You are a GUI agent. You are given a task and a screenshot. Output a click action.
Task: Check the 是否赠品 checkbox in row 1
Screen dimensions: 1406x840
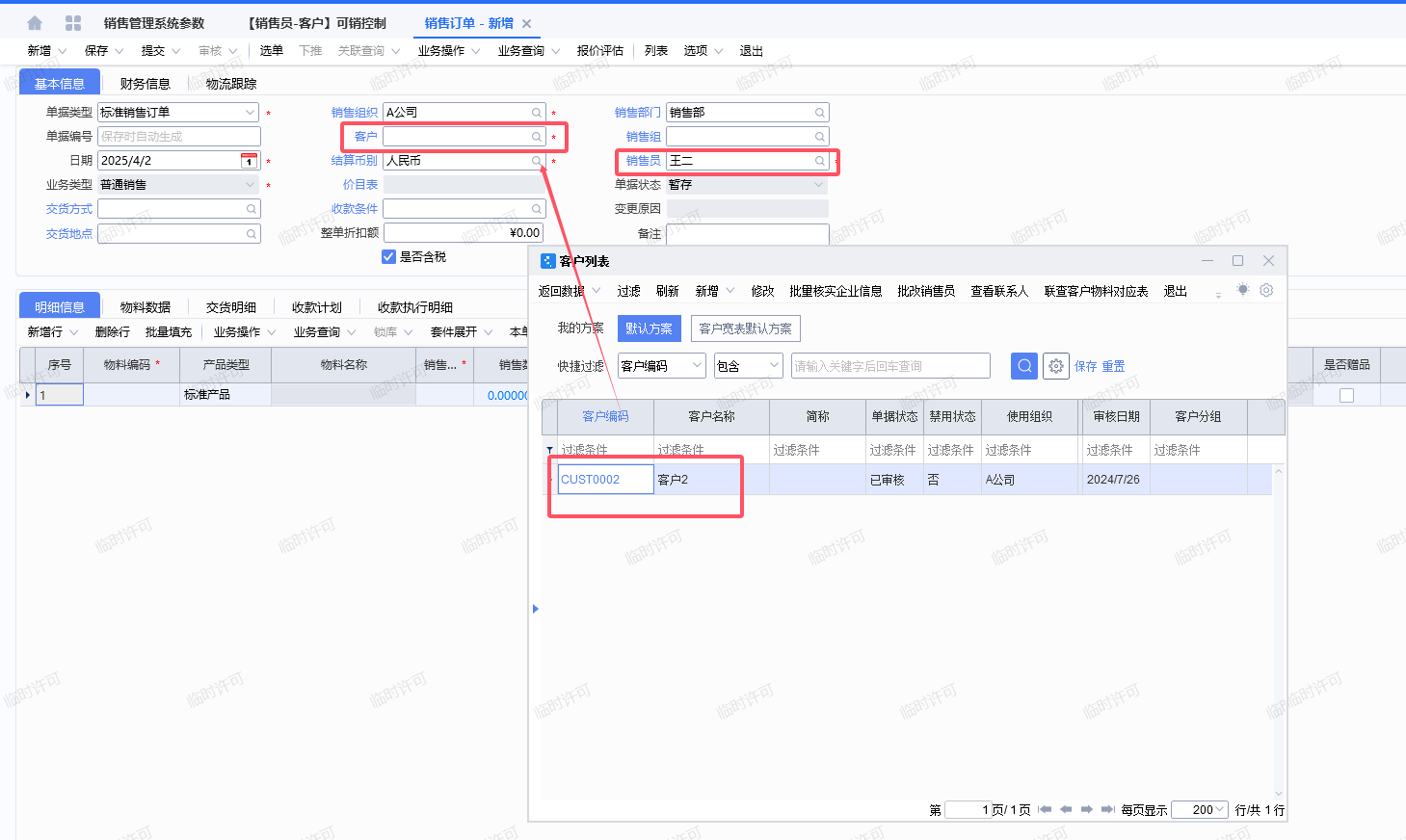1346,395
